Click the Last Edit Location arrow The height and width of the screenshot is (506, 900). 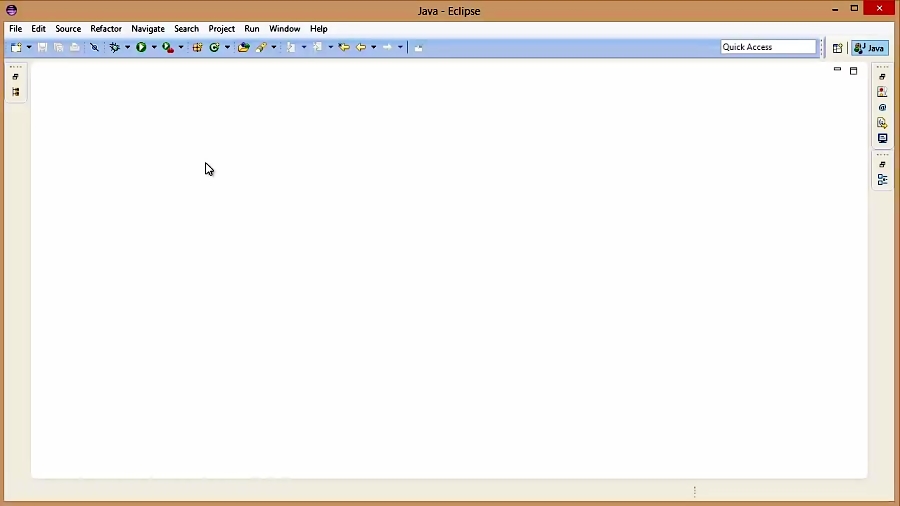[x=344, y=47]
